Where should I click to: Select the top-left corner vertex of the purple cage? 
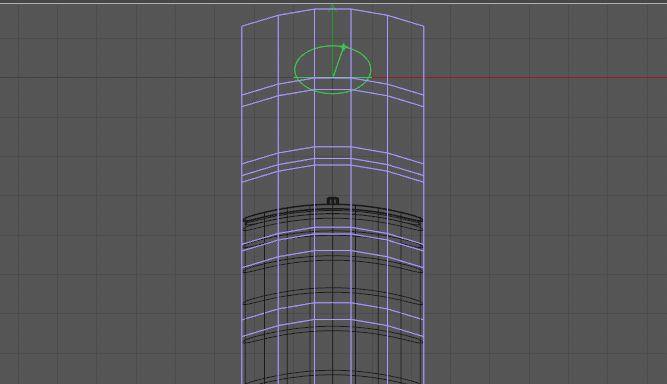[x=242, y=26]
